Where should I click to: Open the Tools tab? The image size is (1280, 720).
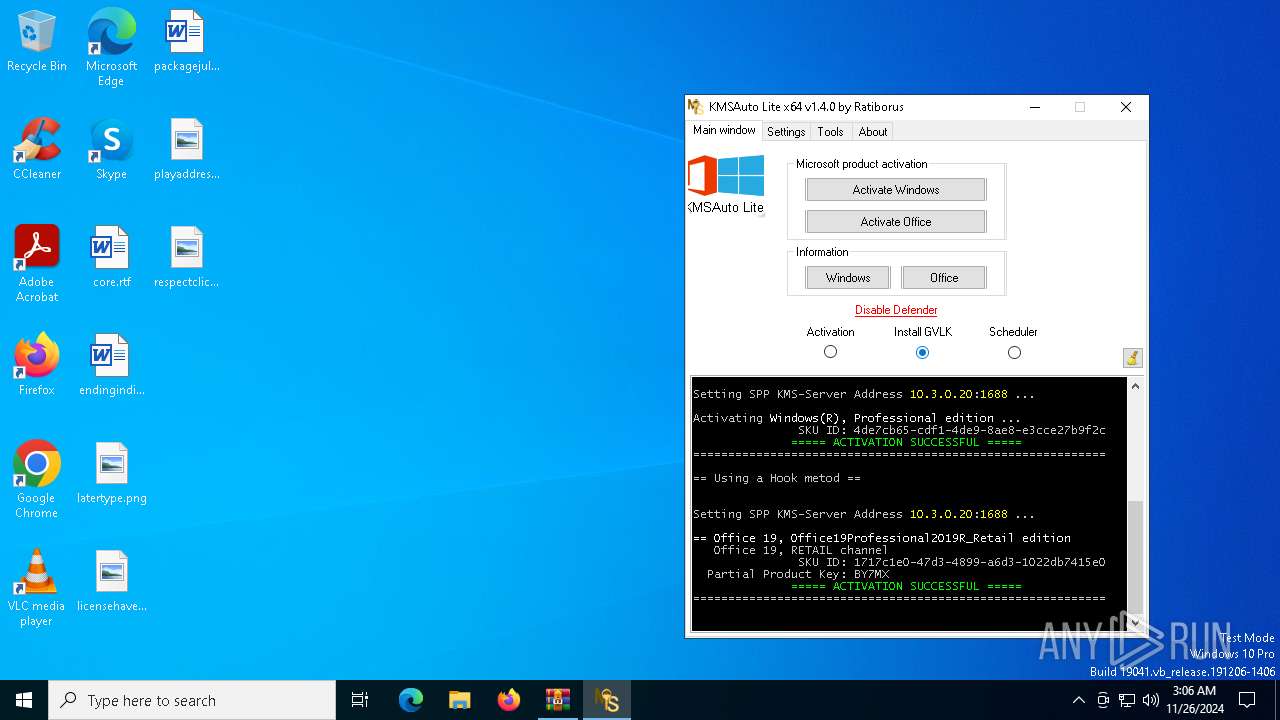pos(830,132)
